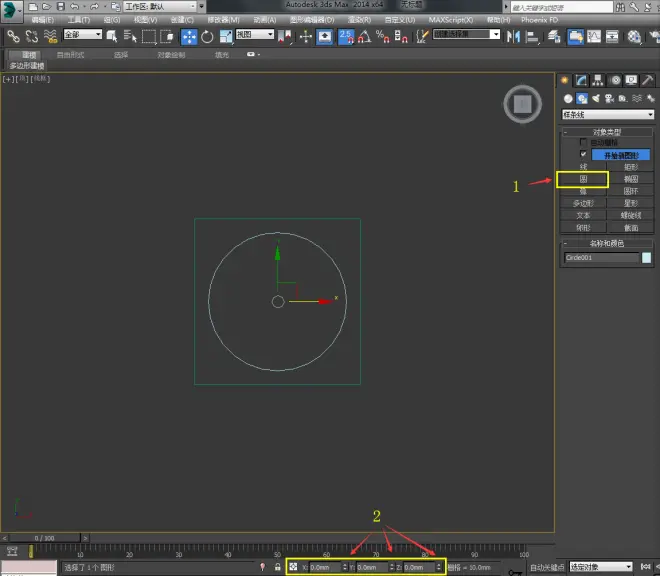Open the Modify command panel tab
Screen dimensions: 660x576
(581, 80)
